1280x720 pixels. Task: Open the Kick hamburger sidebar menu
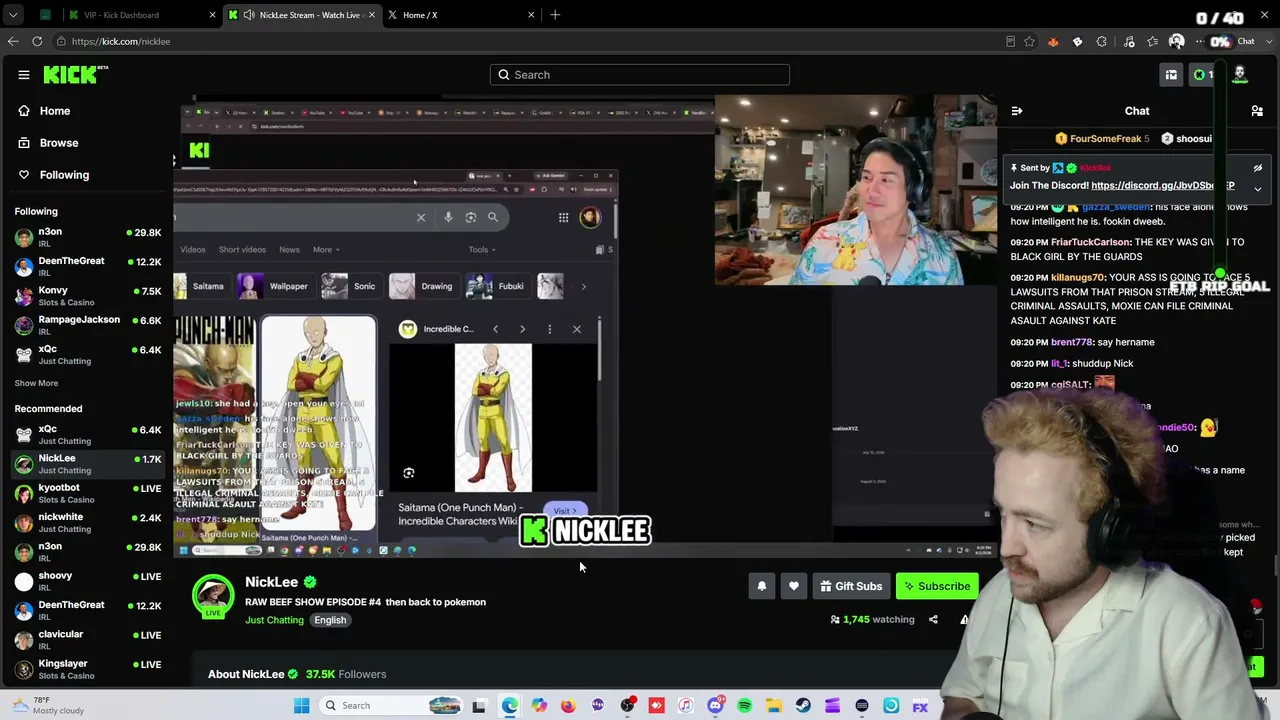click(24, 74)
